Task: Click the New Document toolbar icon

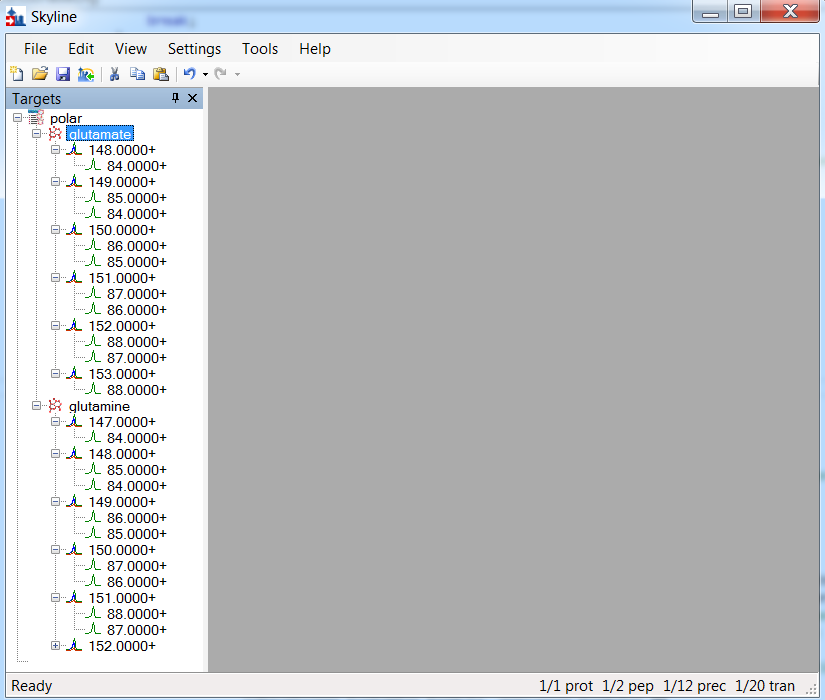Action: click(x=17, y=74)
